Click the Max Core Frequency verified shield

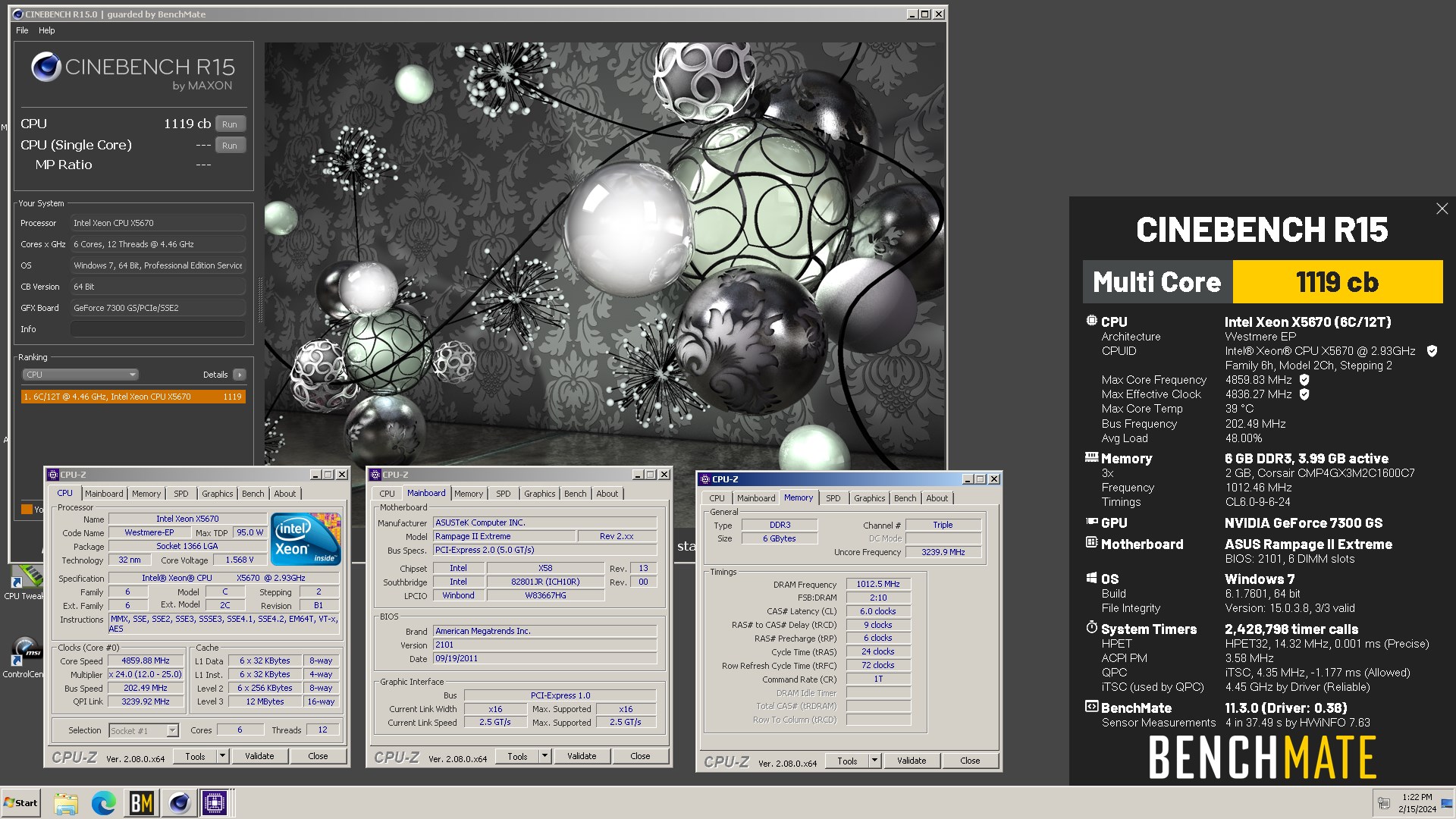[x=1304, y=380]
